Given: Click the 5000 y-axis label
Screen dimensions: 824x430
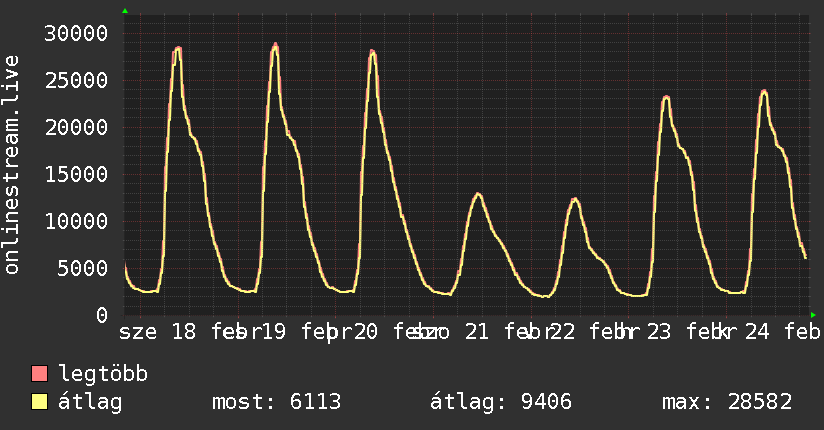Looking at the screenshot, I should point(83,268).
